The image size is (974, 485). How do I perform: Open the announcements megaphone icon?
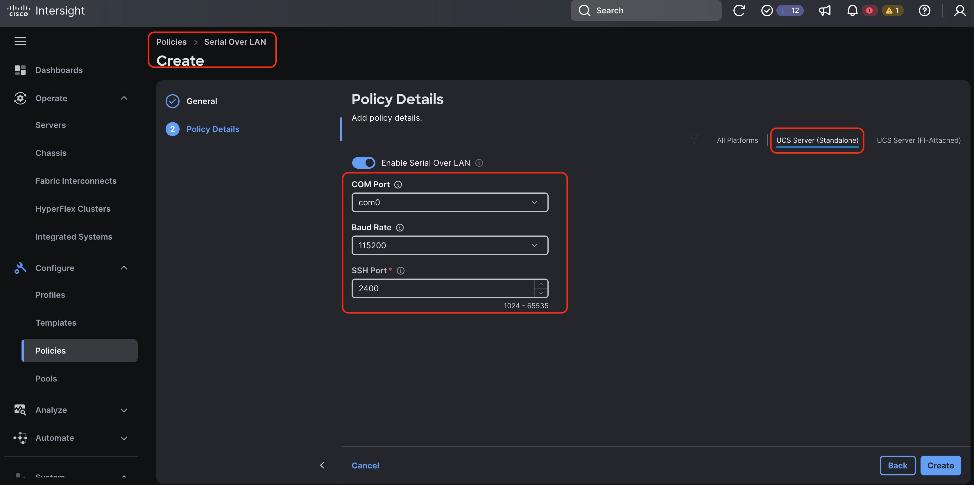click(x=825, y=11)
